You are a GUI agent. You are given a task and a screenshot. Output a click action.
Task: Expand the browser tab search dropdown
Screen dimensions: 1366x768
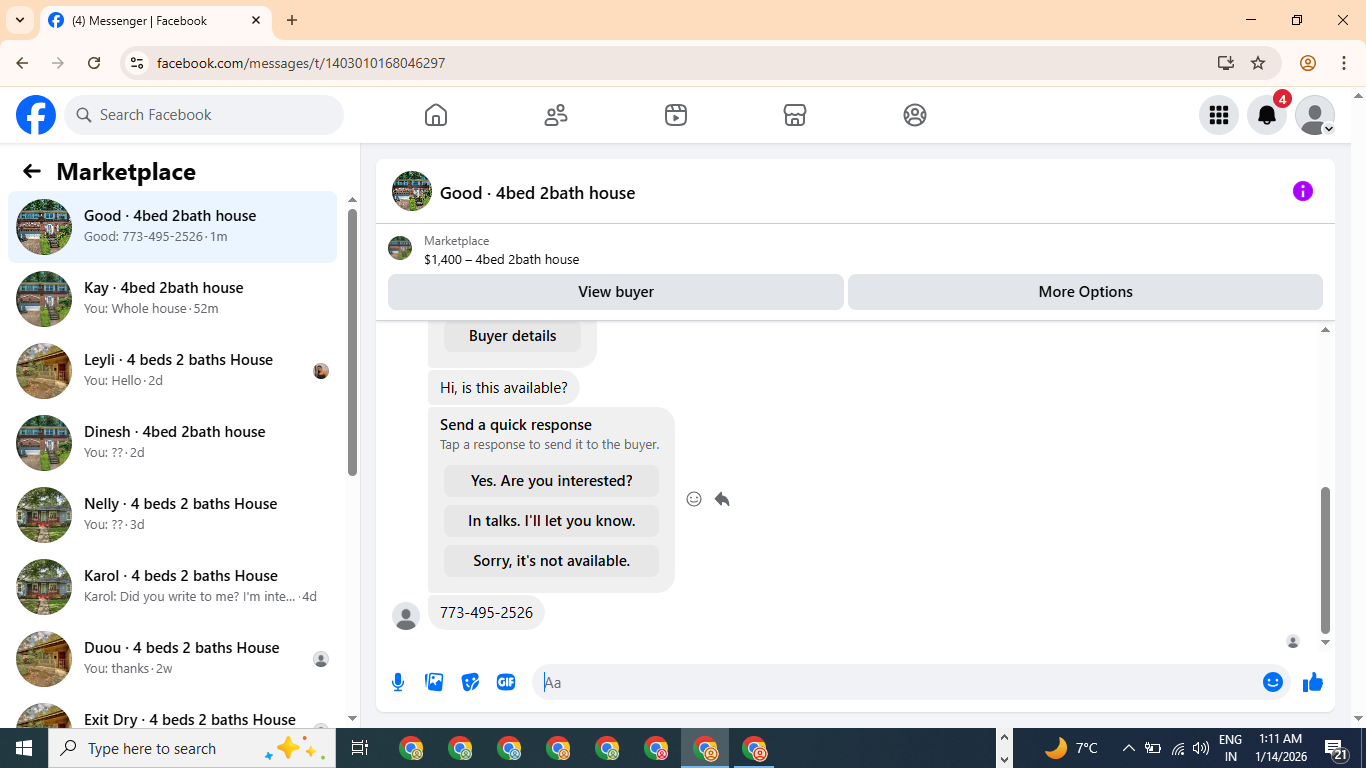20,20
